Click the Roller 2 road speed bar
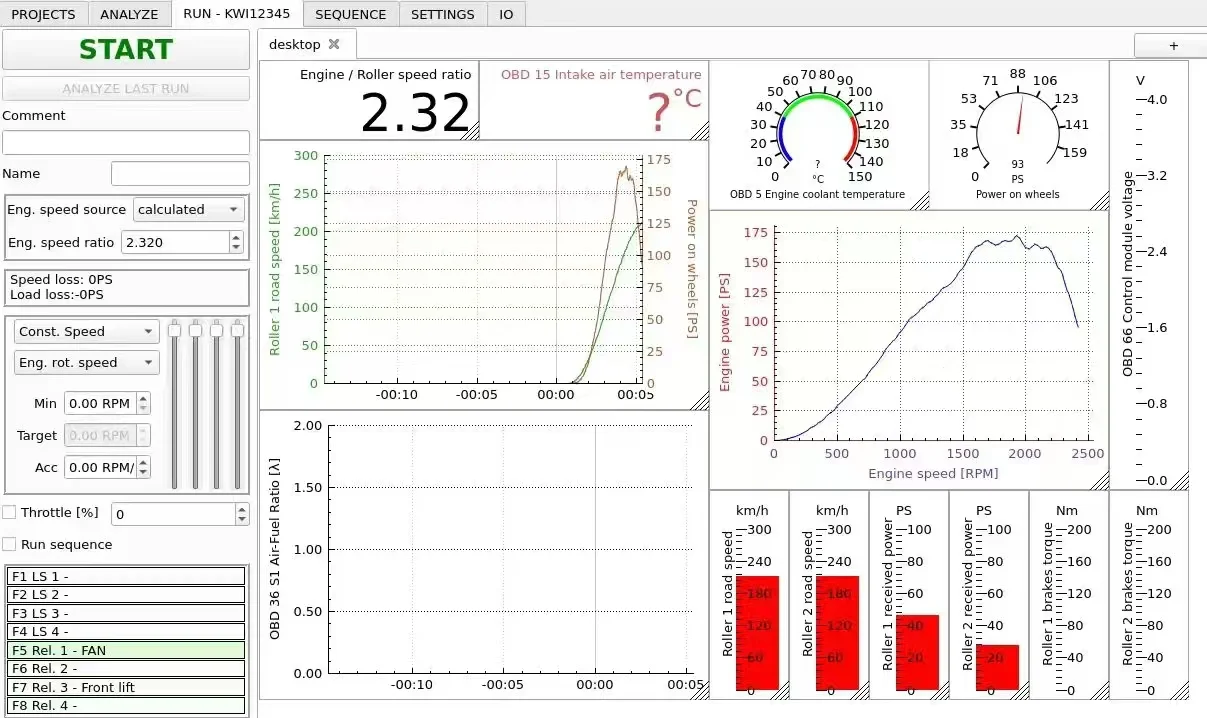Image resolution: width=1207 pixels, height=718 pixels. click(837, 632)
